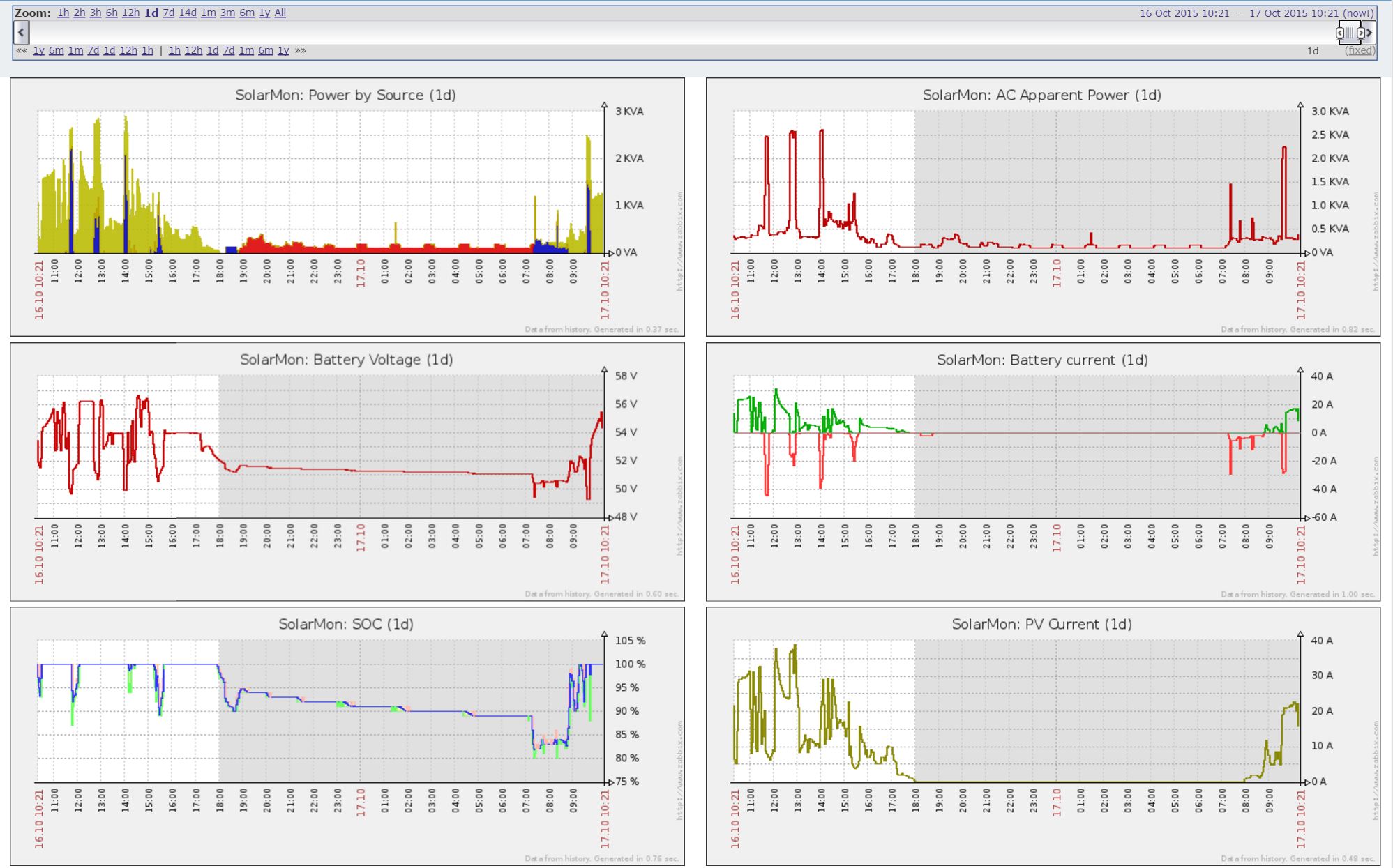Viewport: 1393px width, 868px height.
Task: Open the AC Apparent Power graph
Action: pyautogui.click(x=1043, y=206)
